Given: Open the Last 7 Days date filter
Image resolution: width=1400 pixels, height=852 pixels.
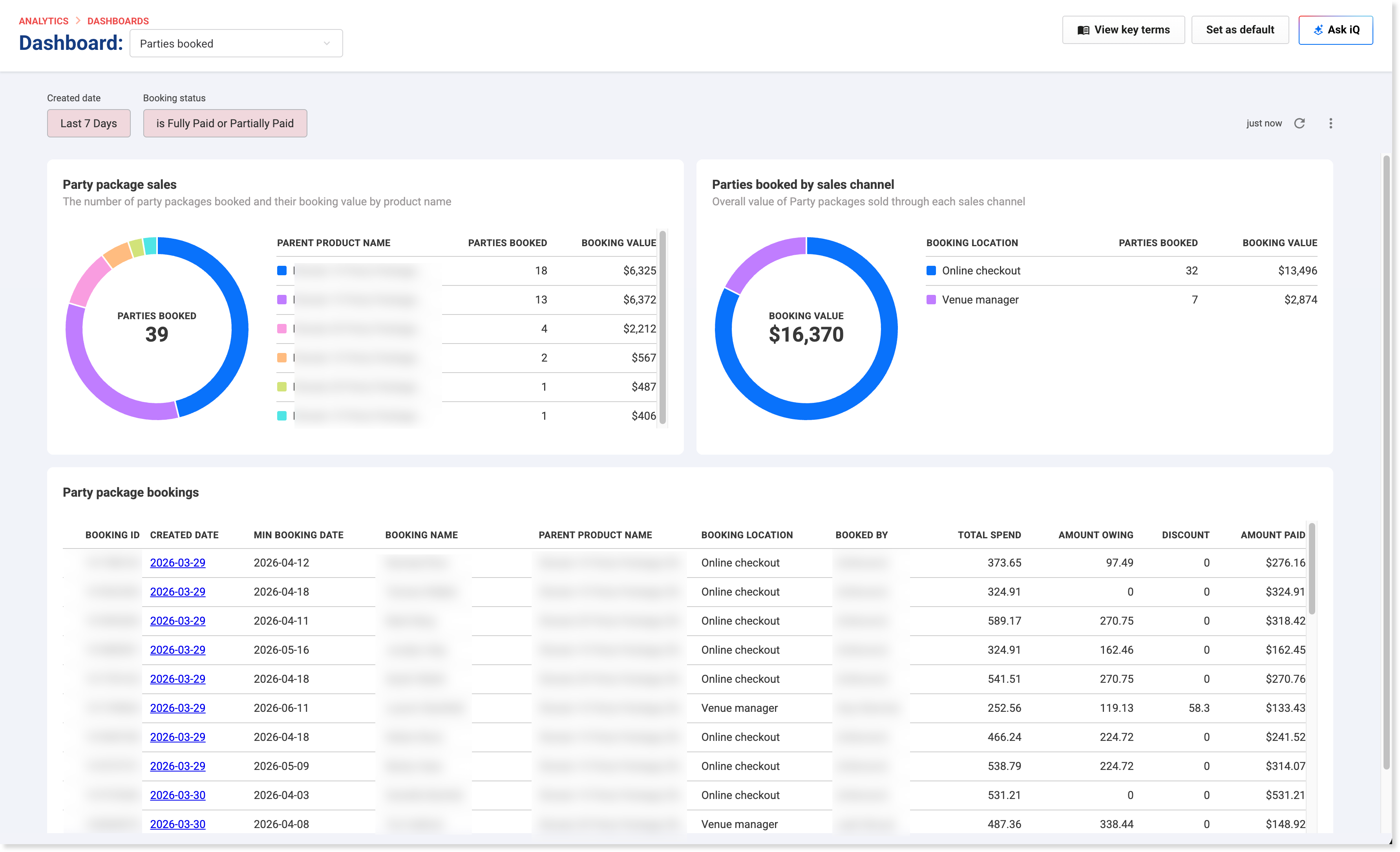Looking at the screenshot, I should (89, 123).
